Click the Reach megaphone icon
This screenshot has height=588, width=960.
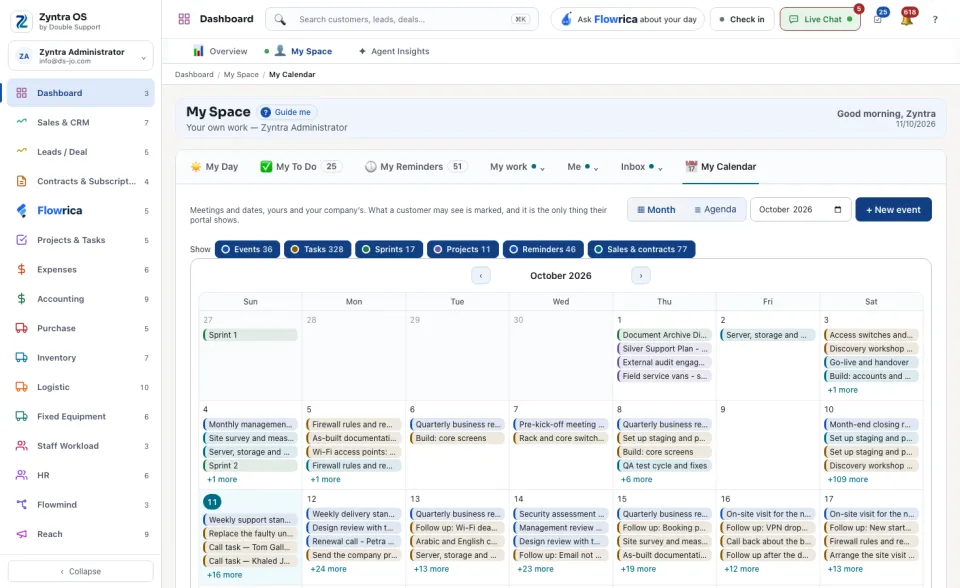[21, 533]
